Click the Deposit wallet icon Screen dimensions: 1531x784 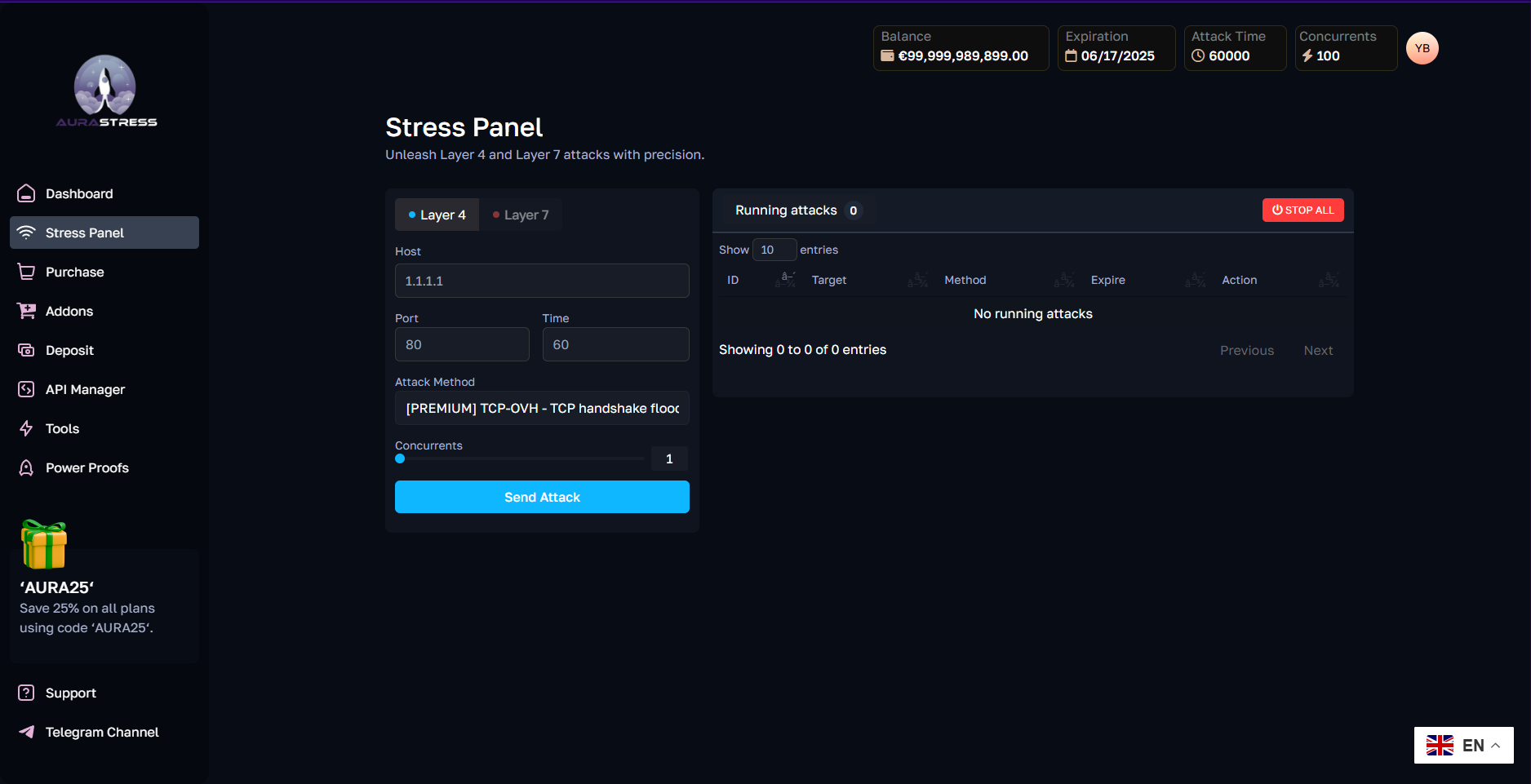pos(26,350)
